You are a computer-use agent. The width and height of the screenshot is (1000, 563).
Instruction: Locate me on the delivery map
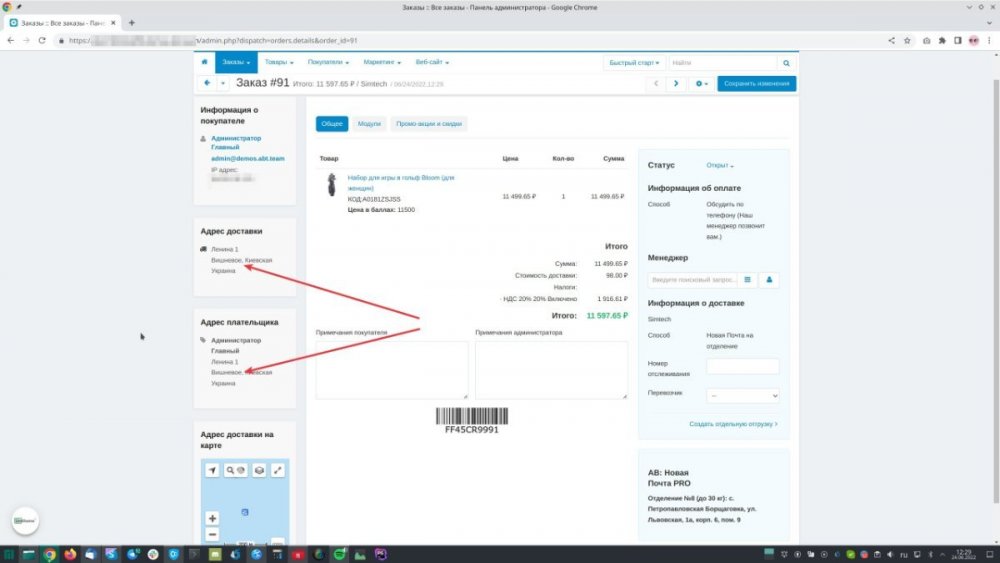point(212,470)
